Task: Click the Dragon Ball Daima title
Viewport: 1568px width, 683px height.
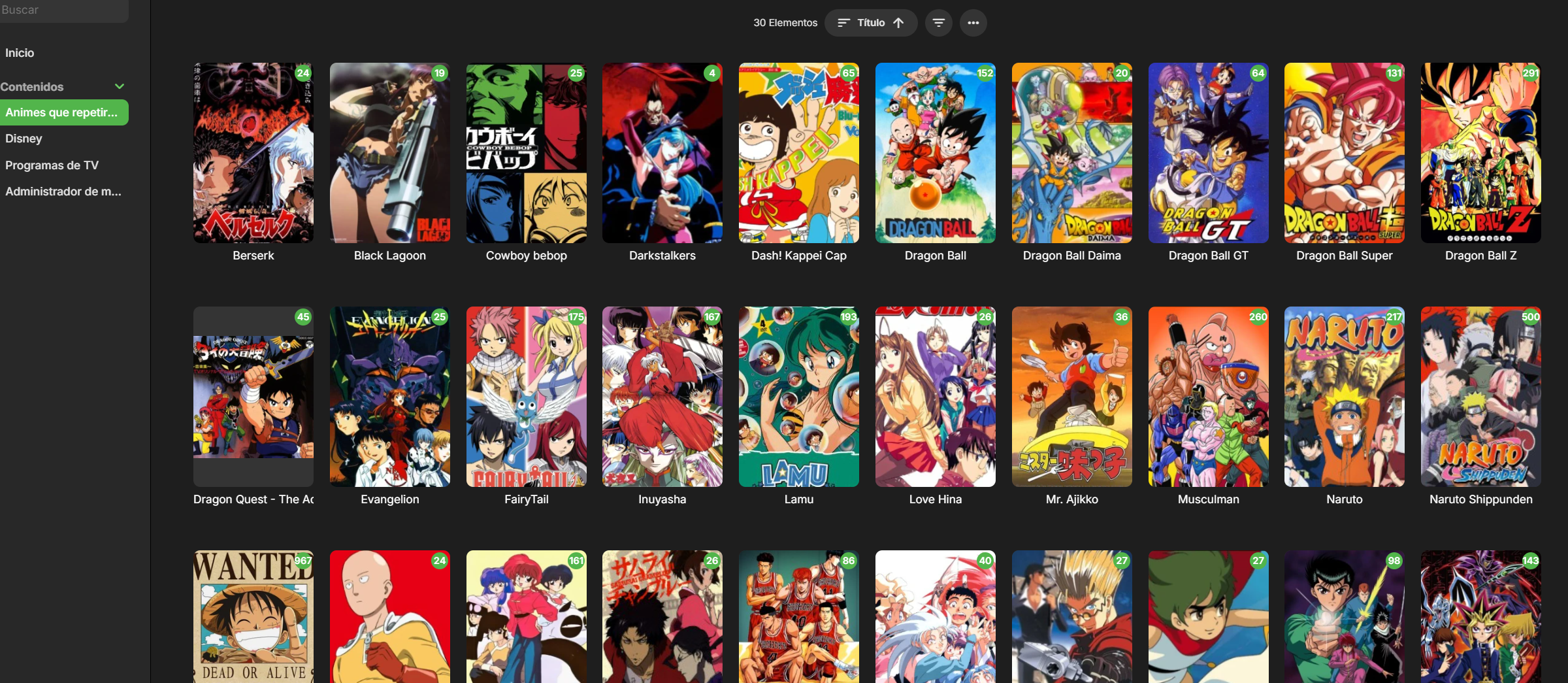Action: coord(1072,256)
